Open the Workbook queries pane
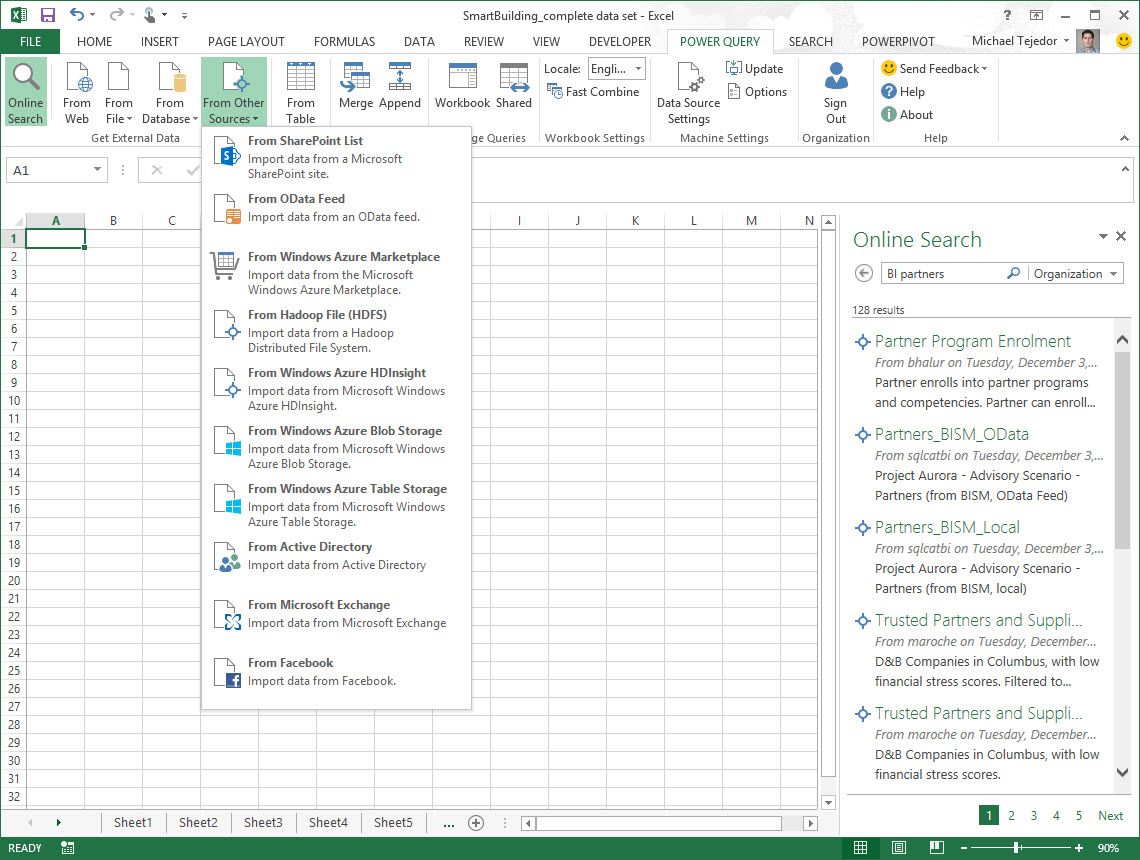Viewport: 1140px width, 860px height. (462, 86)
